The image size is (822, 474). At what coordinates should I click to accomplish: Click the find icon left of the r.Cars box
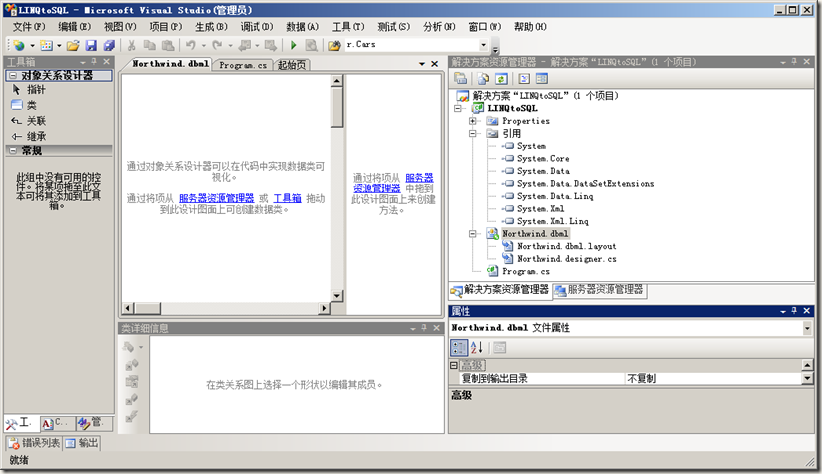click(334, 46)
